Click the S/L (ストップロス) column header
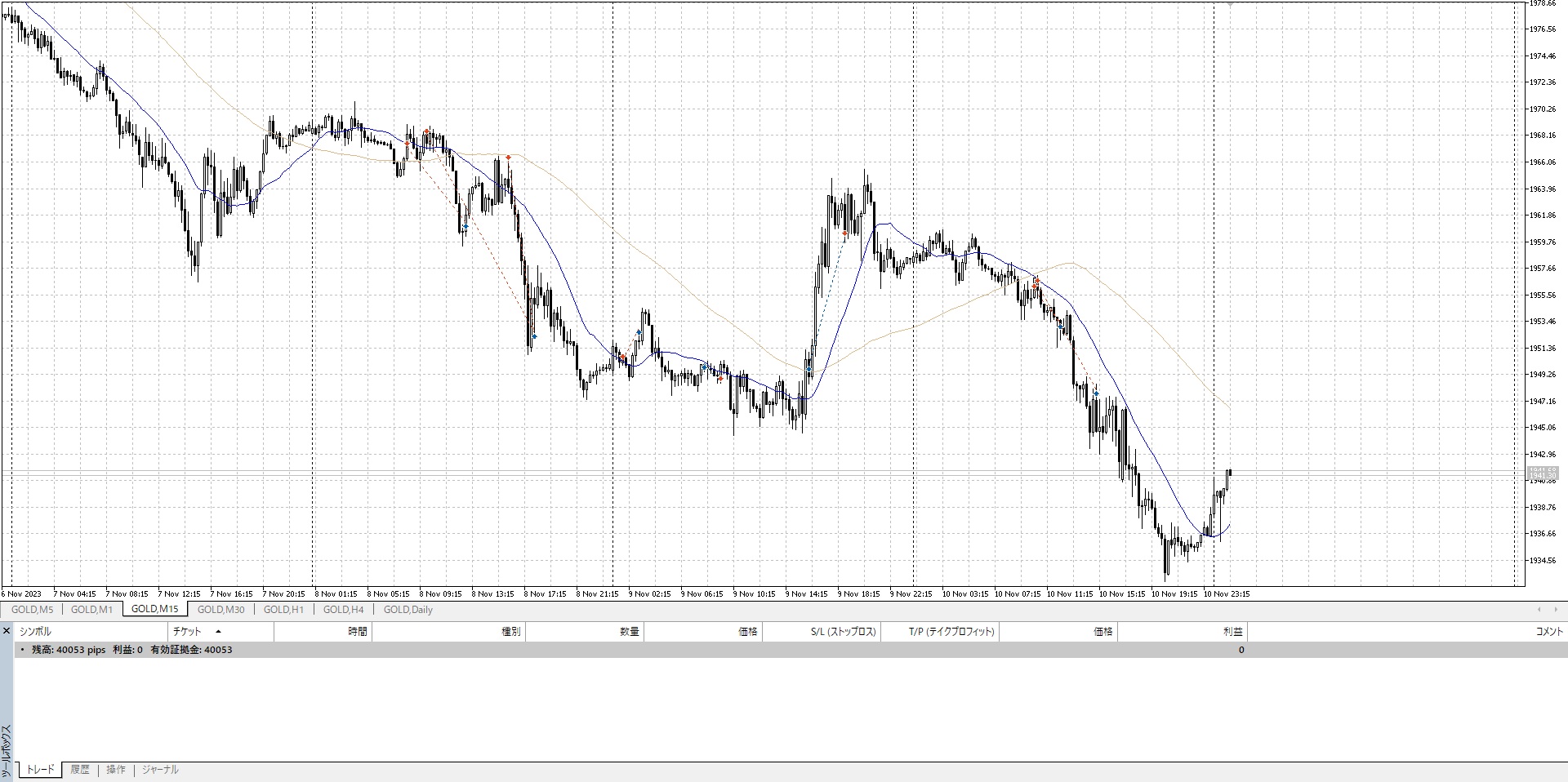This screenshot has width=1568, height=782. tap(843, 632)
